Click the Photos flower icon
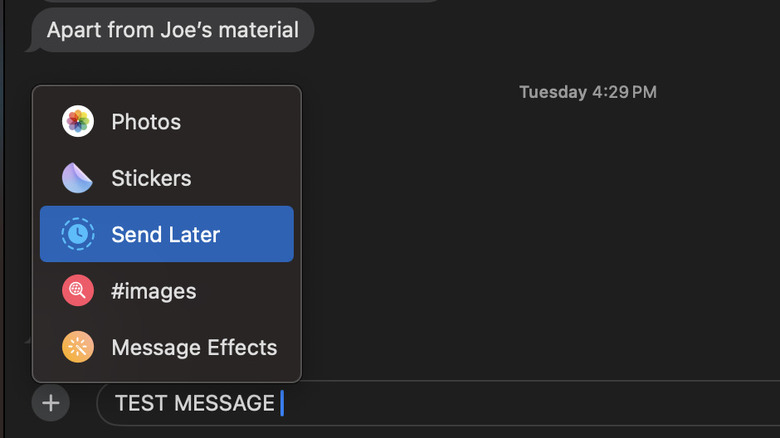780x438 pixels. pyautogui.click(x=77, y=122)
